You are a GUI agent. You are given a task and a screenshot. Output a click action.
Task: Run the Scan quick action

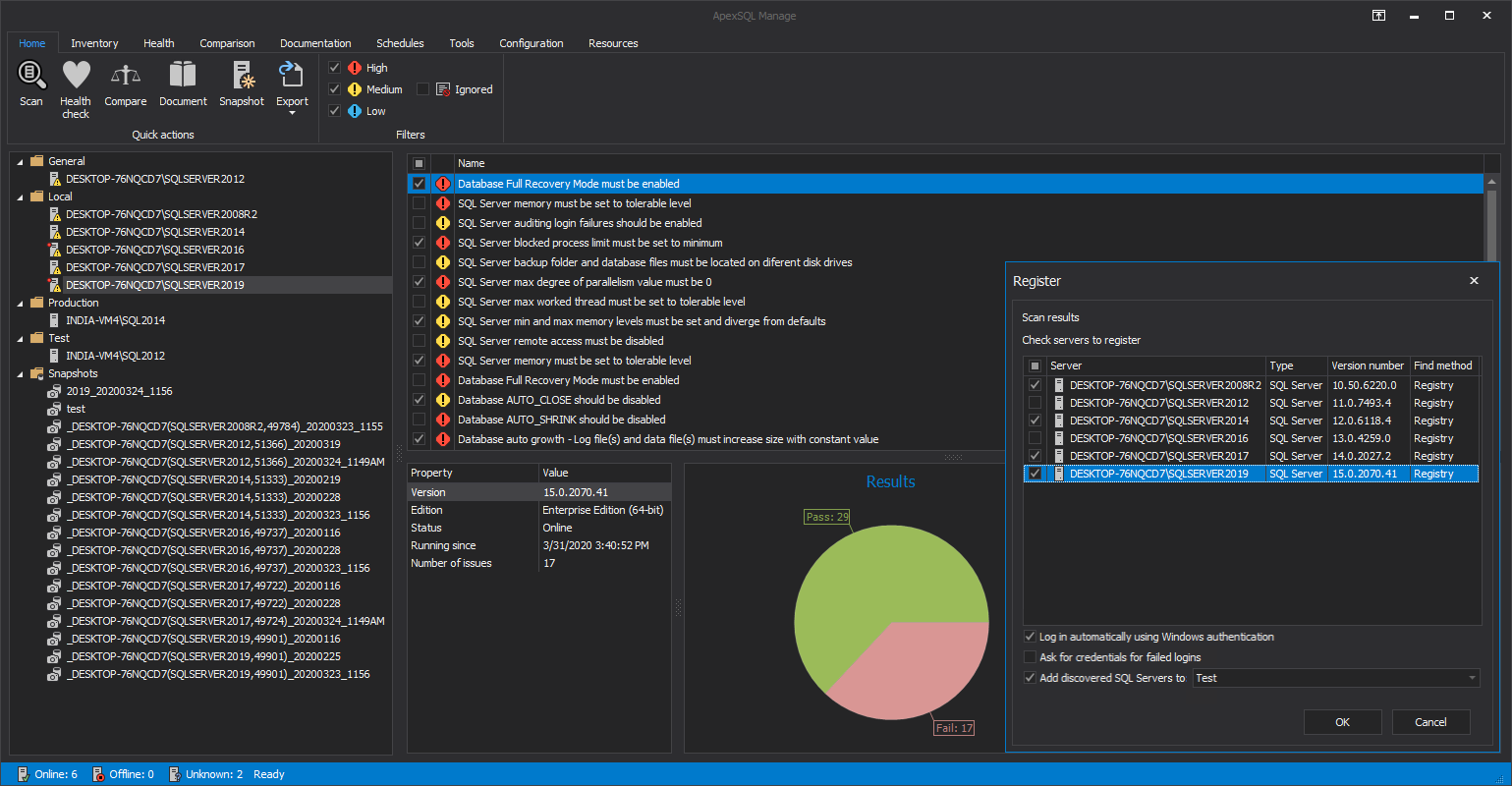tap(31, 83)
